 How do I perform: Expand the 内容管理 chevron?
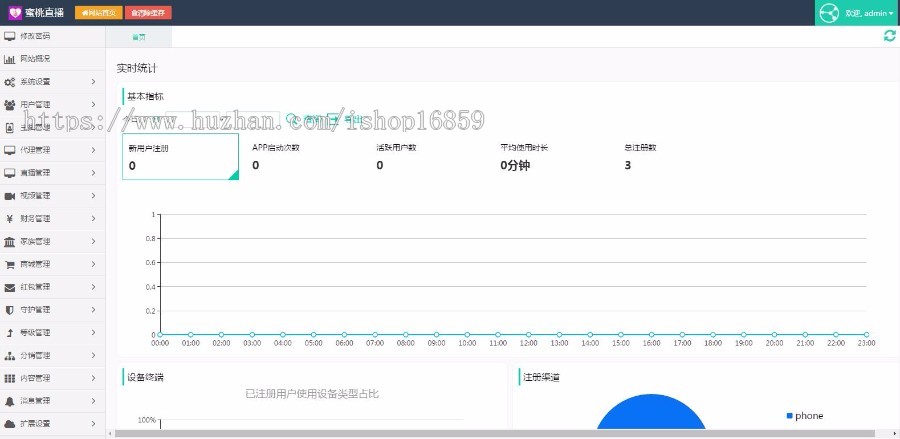tap(94, 378)
